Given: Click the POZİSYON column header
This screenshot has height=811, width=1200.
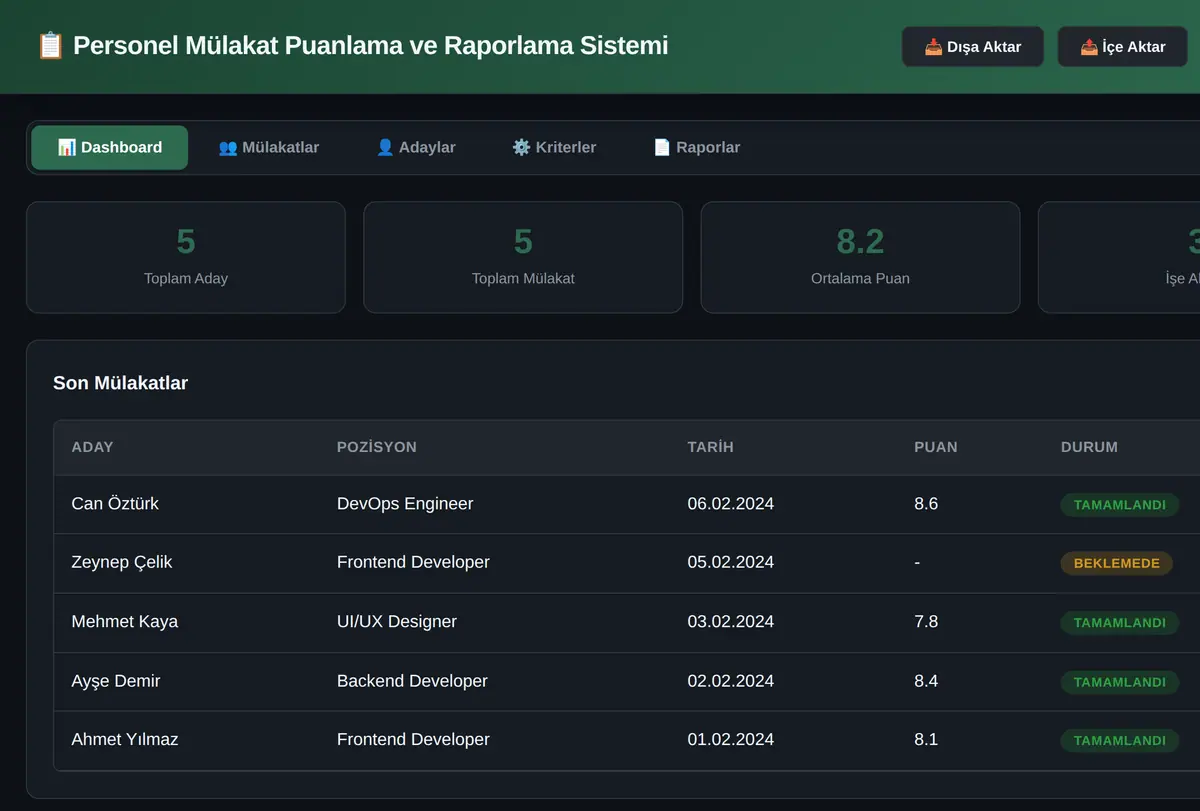Looking at the screenshot, I should coord(377,447).
